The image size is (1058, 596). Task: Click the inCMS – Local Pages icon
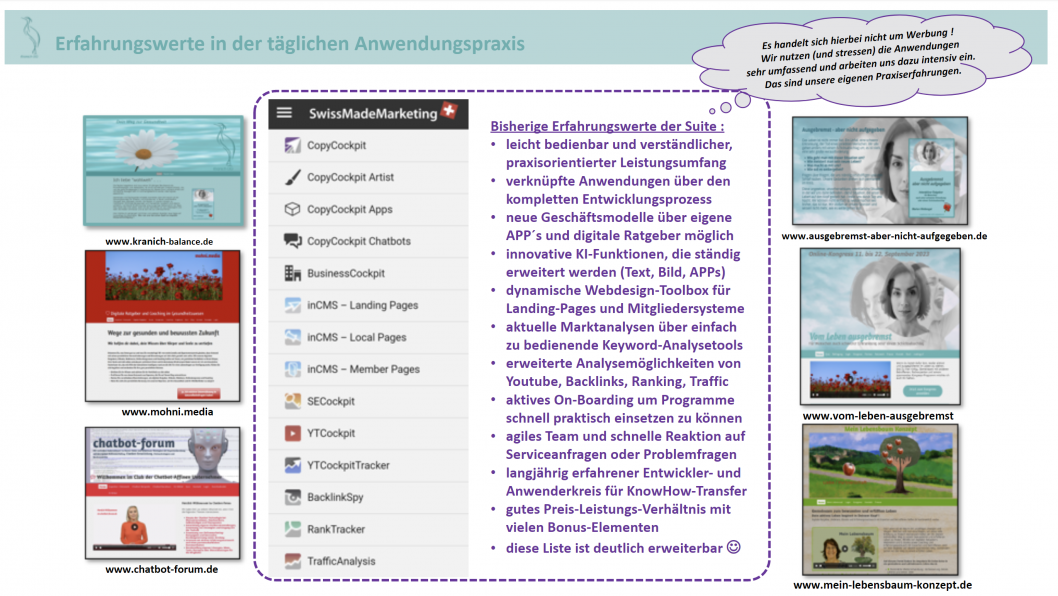tap(292, 337)
